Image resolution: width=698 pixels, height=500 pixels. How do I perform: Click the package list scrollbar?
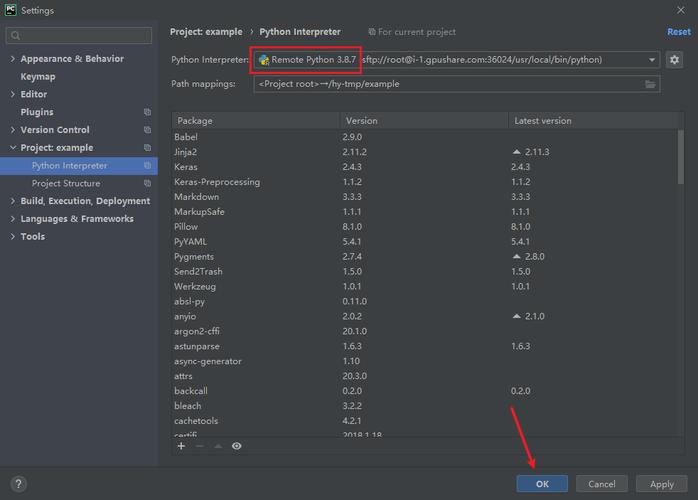pyautogui.click(x=680, y=157)
